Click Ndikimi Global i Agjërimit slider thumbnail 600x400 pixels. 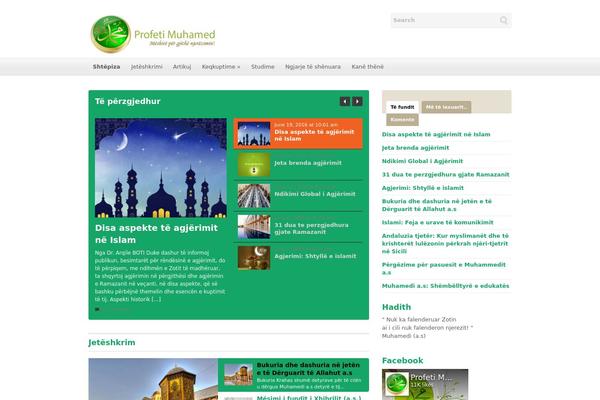point(254,196)
